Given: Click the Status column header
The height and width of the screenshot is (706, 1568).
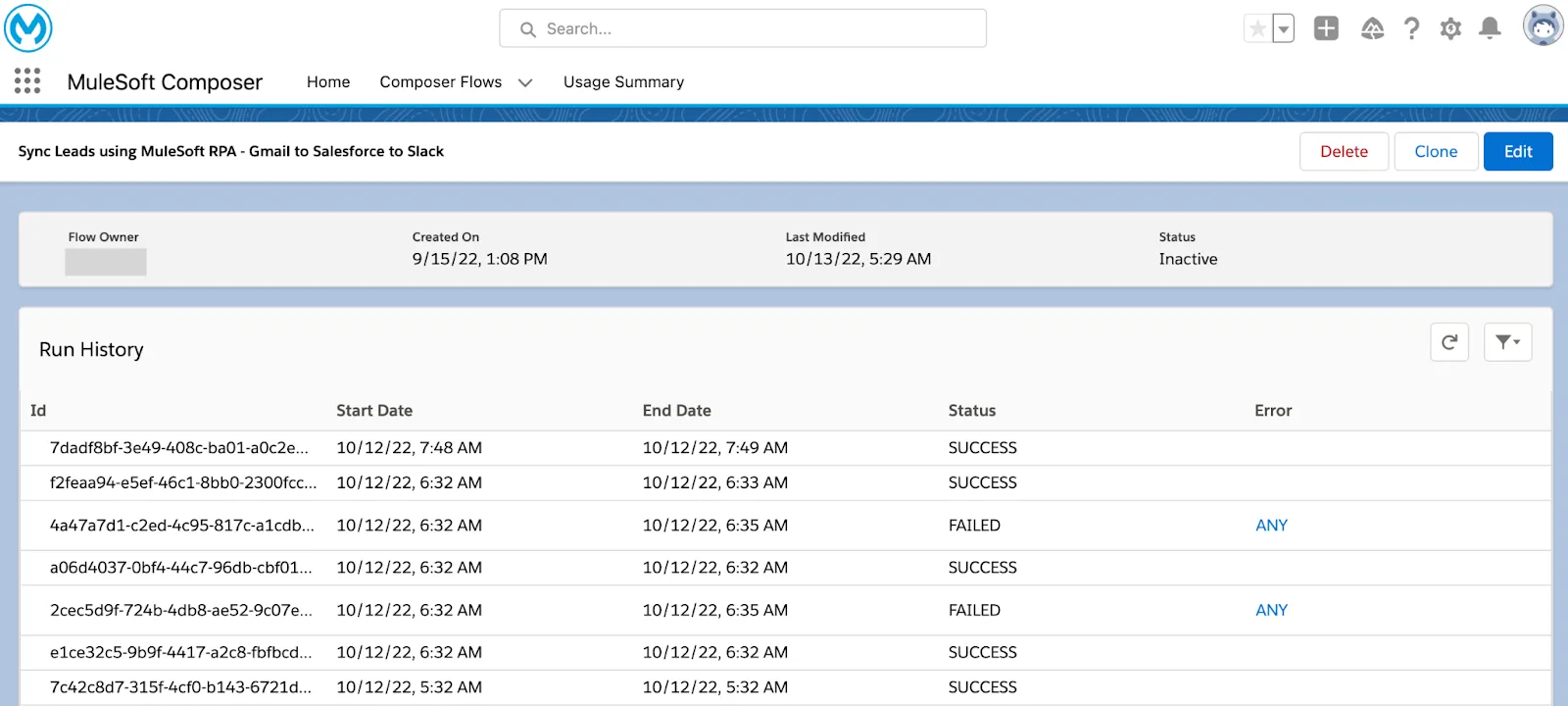Looking at the screenshot, I should 972,411.
